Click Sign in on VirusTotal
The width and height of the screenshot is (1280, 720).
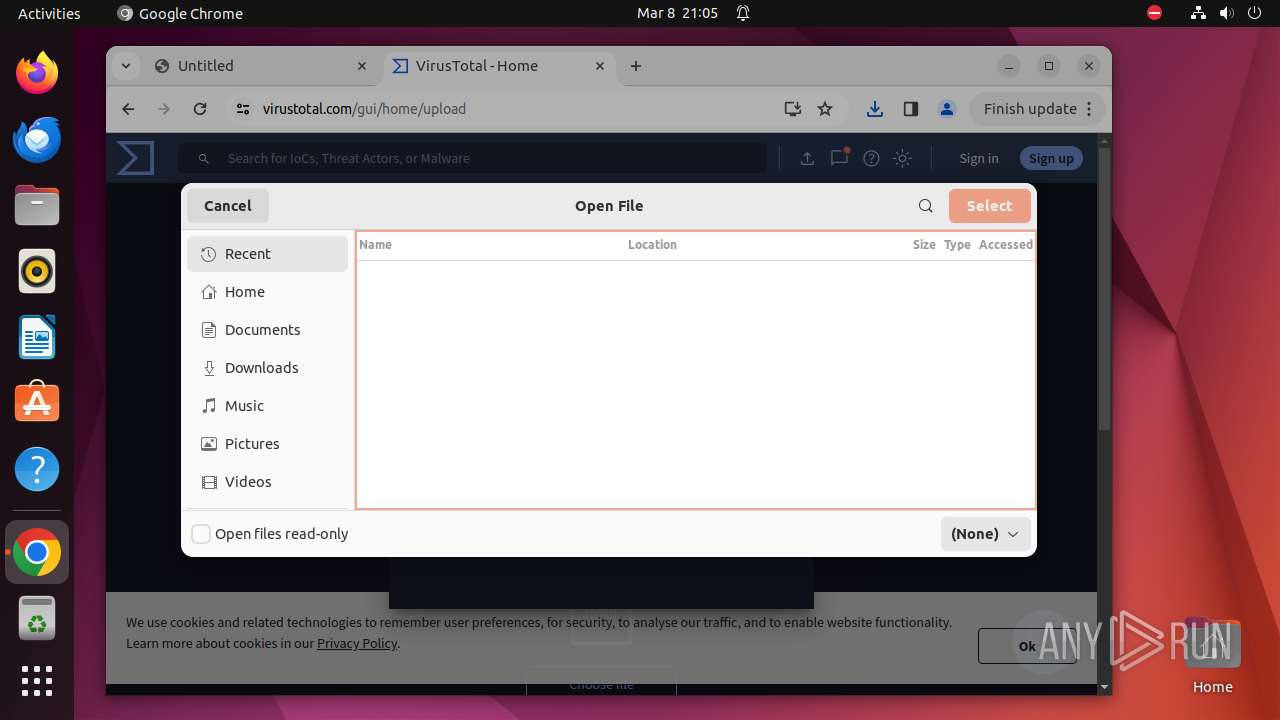coord(979,158)
